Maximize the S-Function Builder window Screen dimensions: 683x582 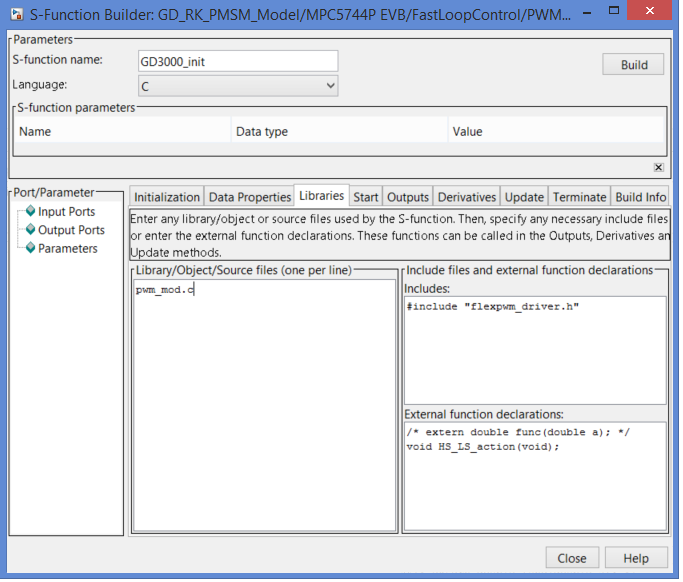(614, 10)
